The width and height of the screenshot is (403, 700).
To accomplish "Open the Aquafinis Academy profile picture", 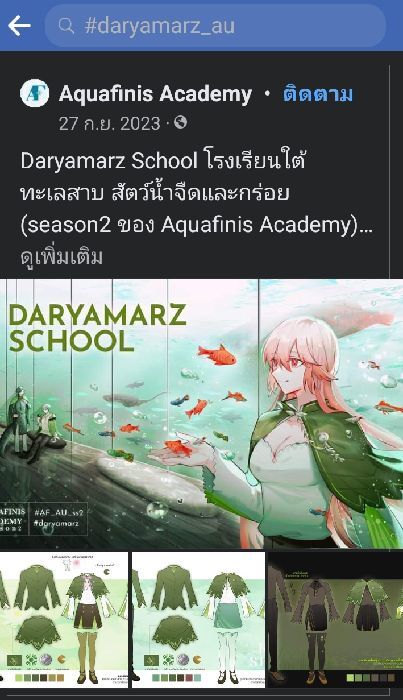I will click(34, 93).
